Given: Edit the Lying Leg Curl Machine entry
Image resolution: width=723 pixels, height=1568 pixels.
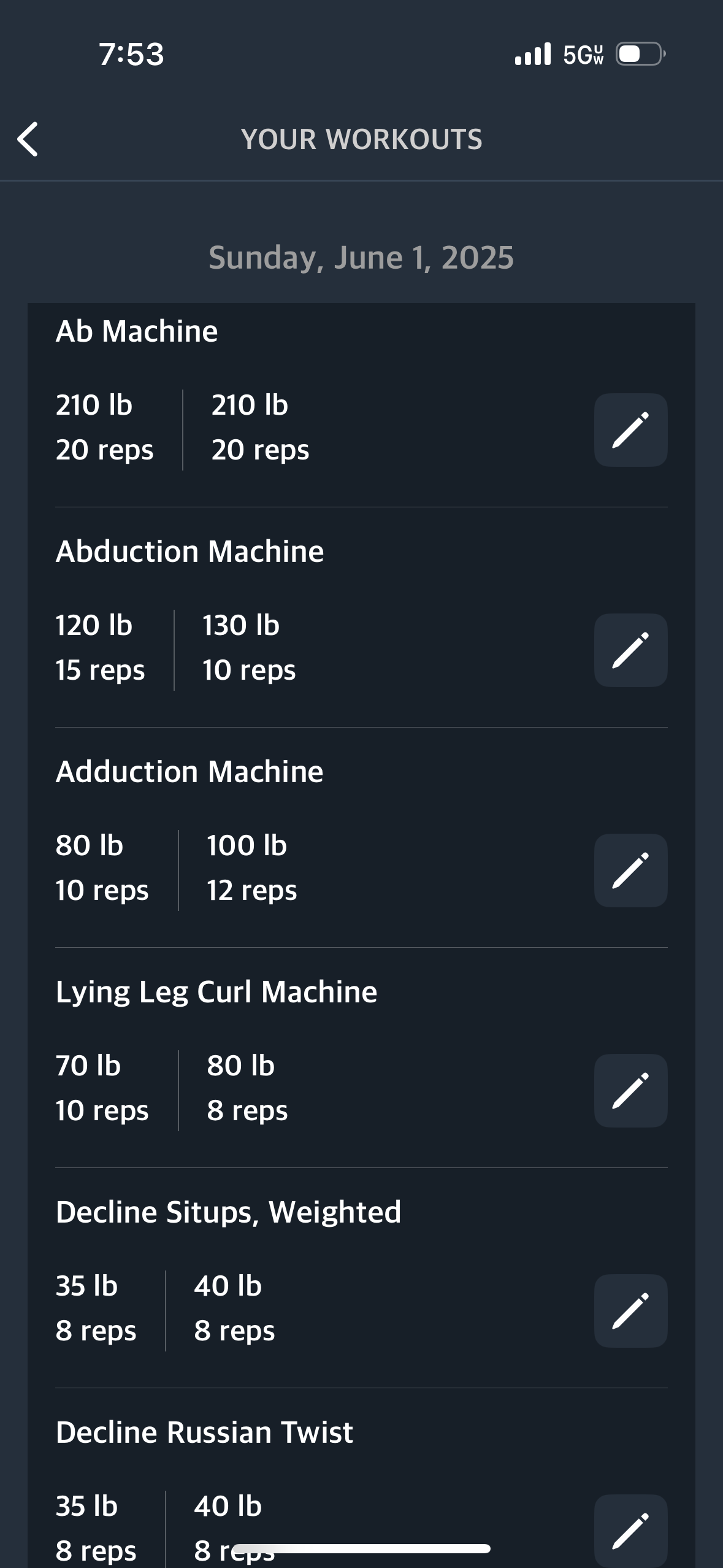Looking at the screenshot, I should [x=630, y=1091].
